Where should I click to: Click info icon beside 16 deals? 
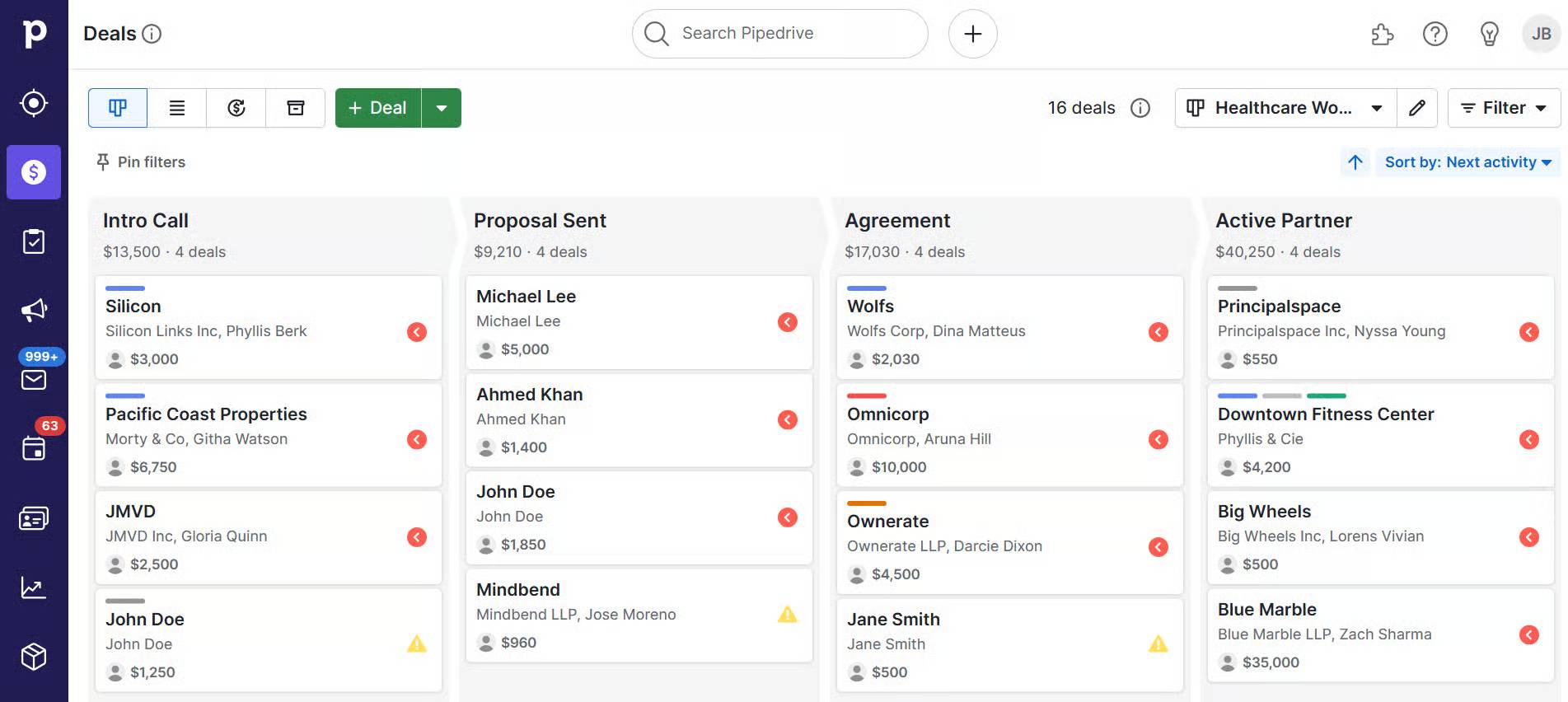[x=1140, y=108]
